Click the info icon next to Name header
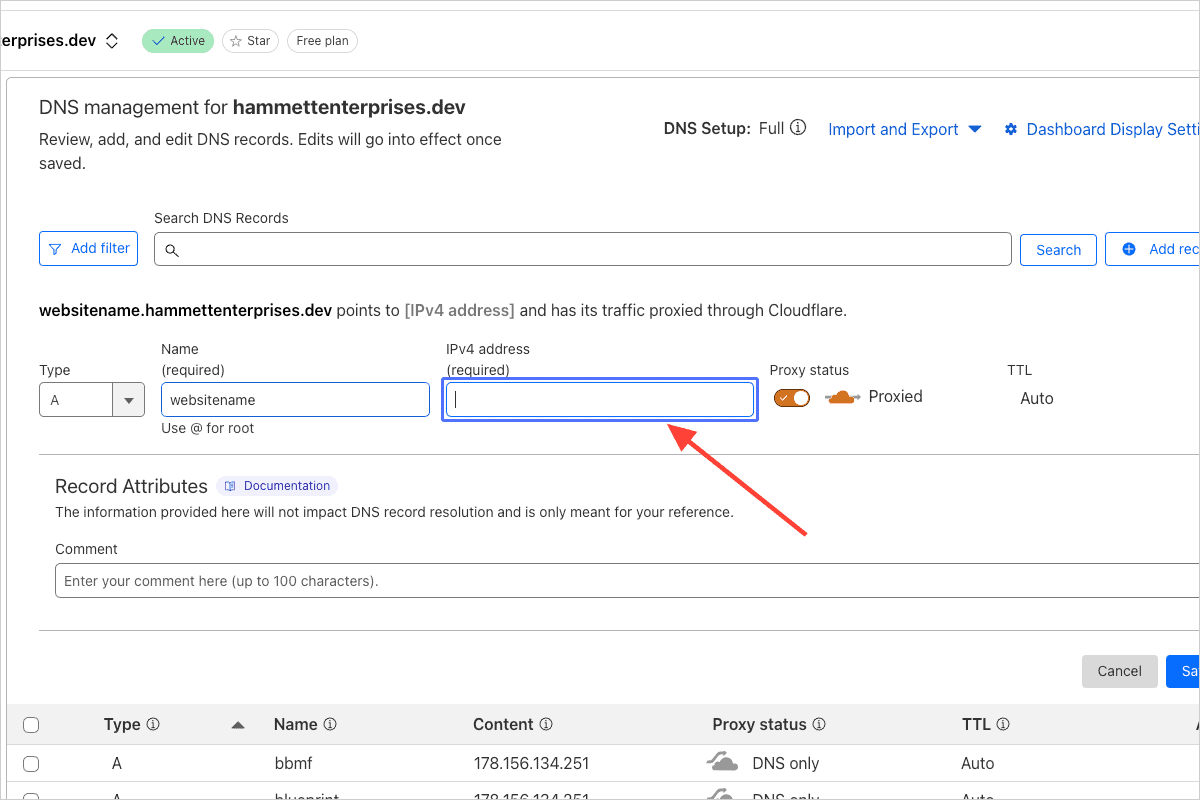The height and width of the screenshot is (800, 1200). pos(330,725)
